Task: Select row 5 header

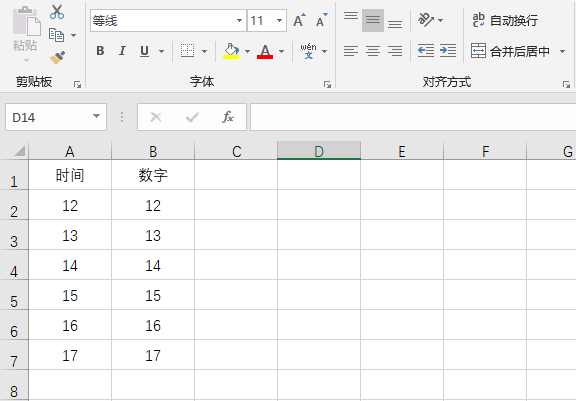Action: pos(14,295)
